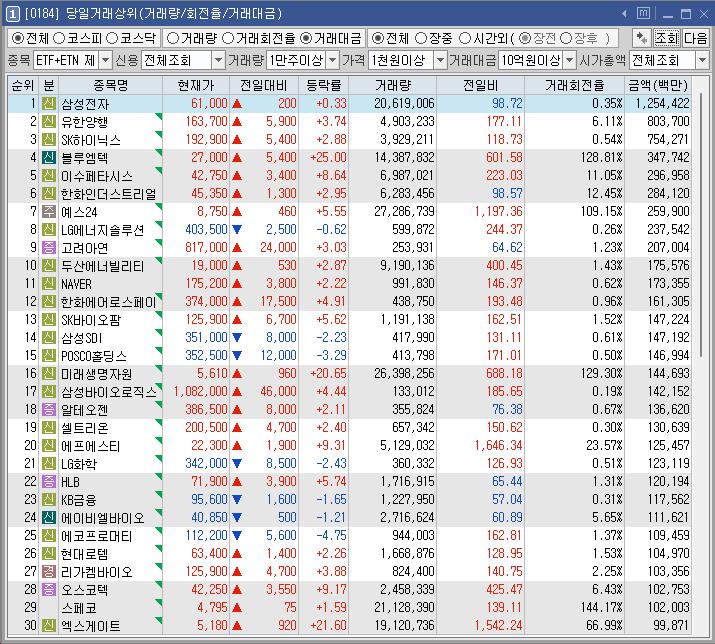The height and width of the screenshot is (644, 715).
Task: Select the 거래회전율 radio button
Action: (x=228, y=38)
